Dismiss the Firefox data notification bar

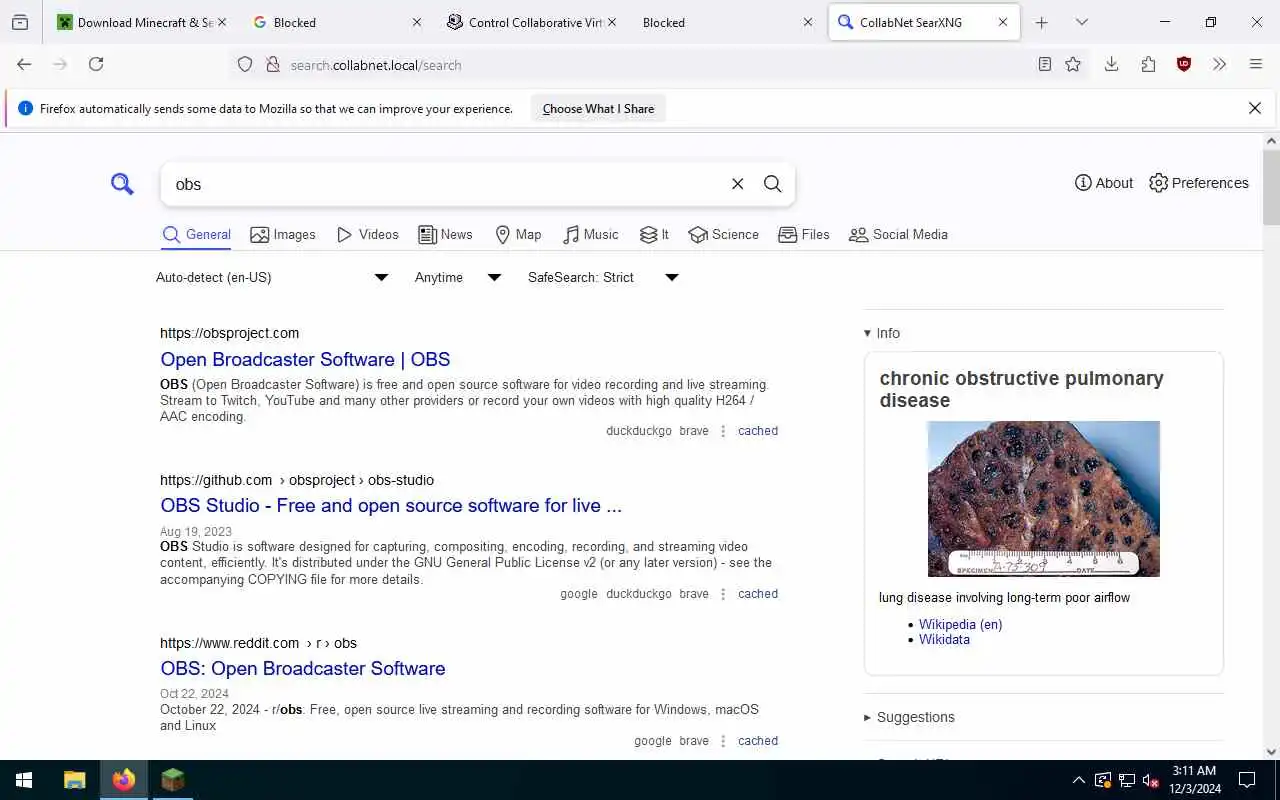[1255, 108]
